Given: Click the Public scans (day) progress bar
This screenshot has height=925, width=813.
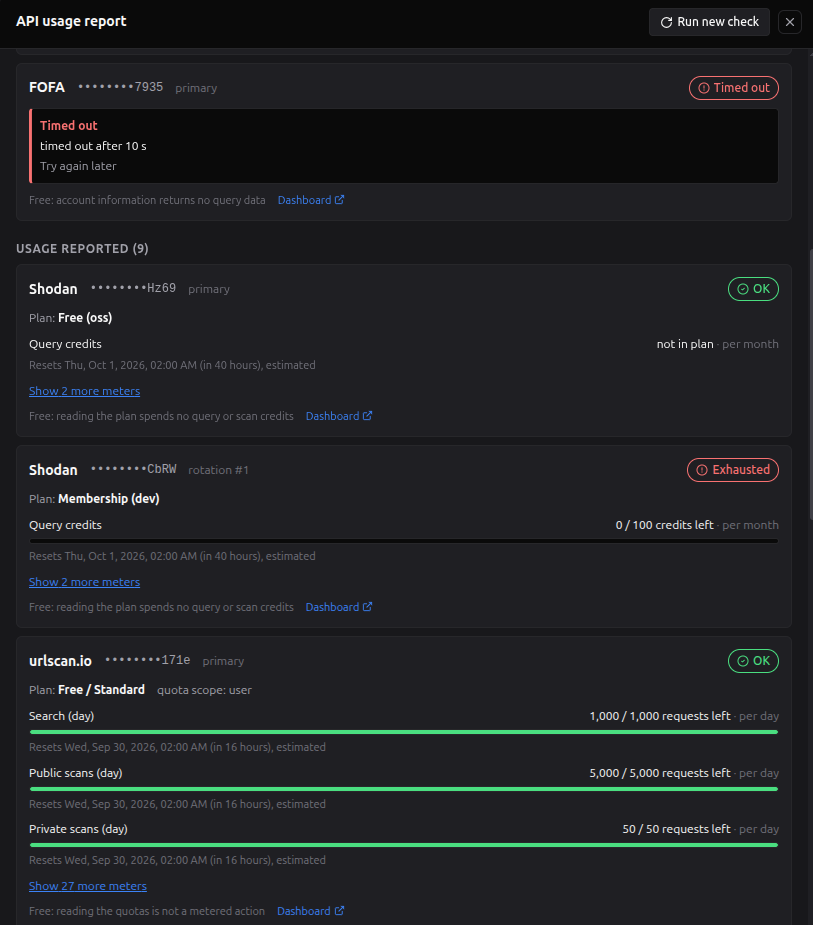Looking at the screenshot, I should pyautogui.click(x=404, y=789).
